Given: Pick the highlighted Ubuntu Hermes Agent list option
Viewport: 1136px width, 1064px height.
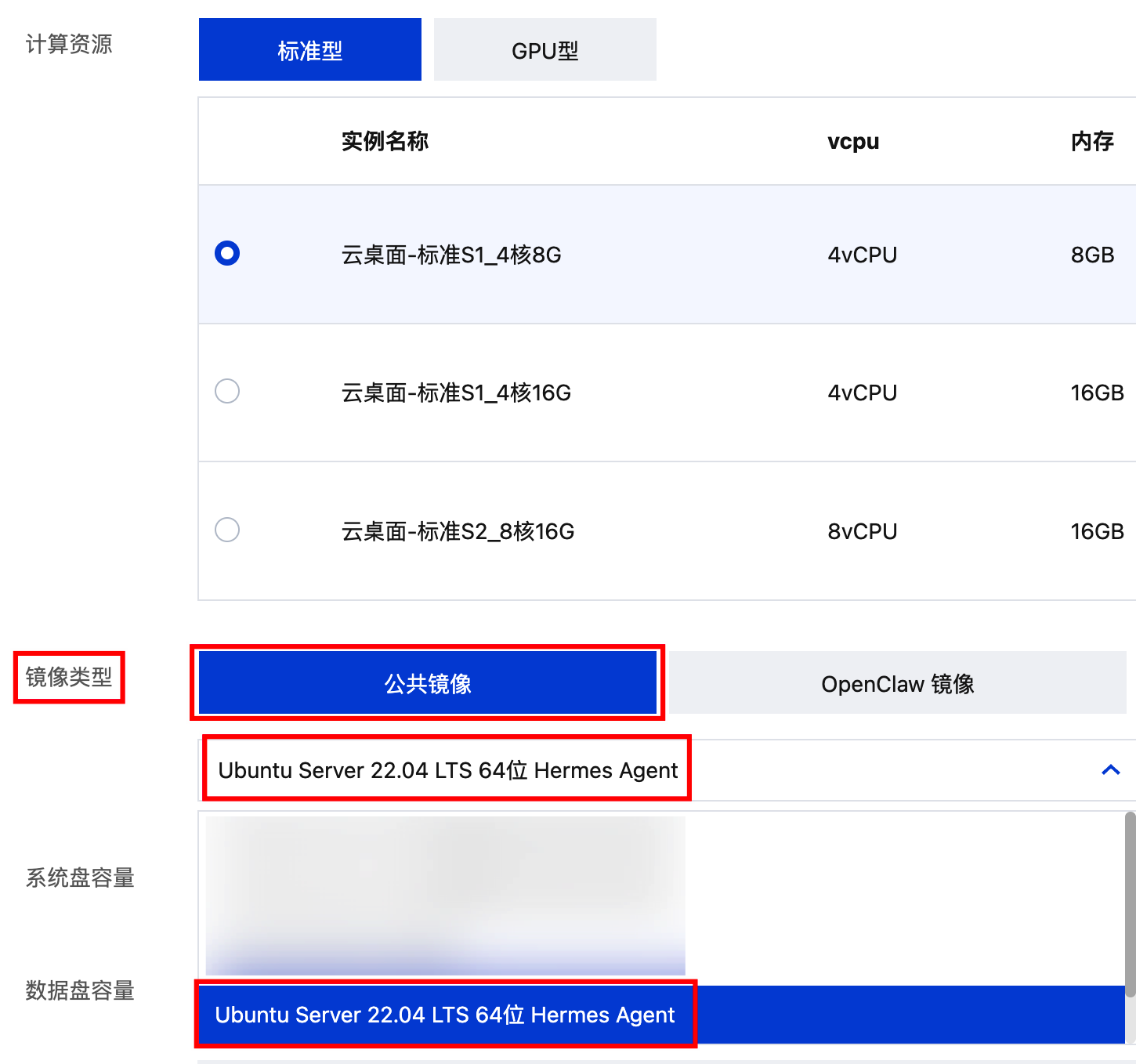Looking at the screenshot, I should (445, 1015).
